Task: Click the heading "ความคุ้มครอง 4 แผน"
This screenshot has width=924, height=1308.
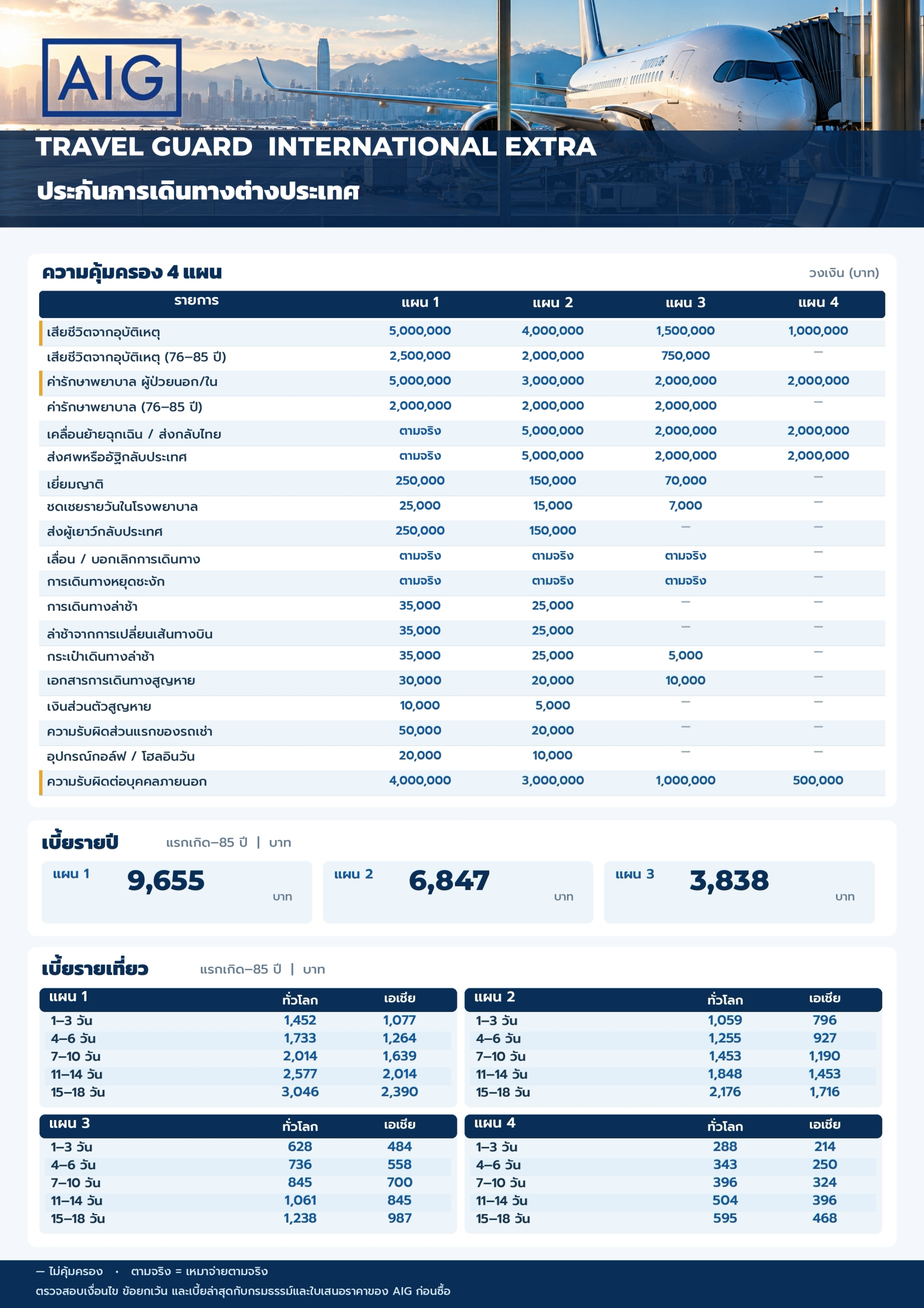Action: (132, 272)
